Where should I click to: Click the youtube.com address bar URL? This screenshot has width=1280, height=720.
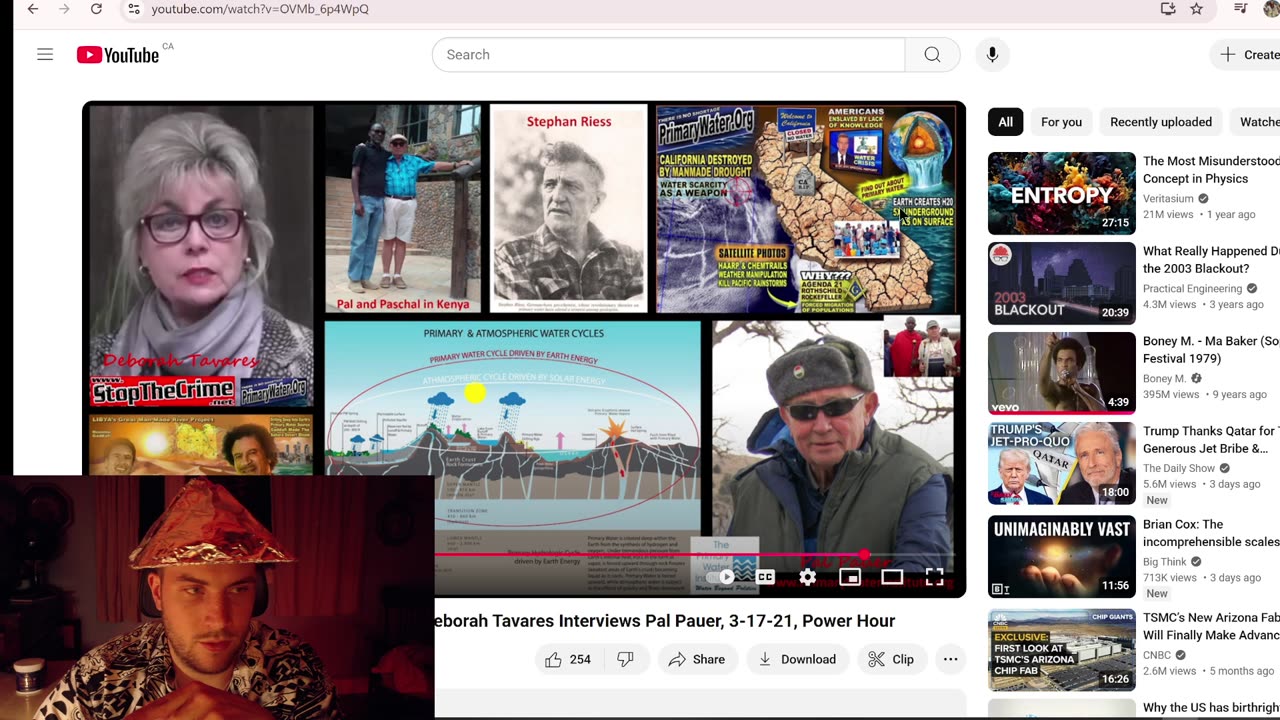coord(260,9)
